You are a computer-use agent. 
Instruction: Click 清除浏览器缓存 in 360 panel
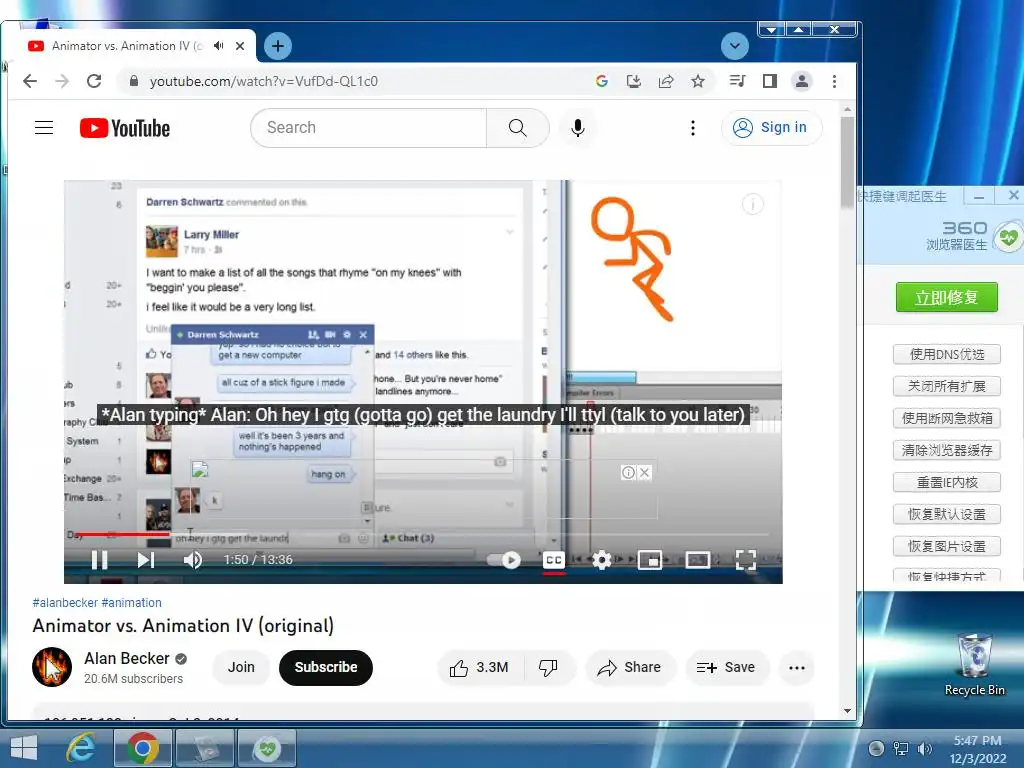click(947, 450)
